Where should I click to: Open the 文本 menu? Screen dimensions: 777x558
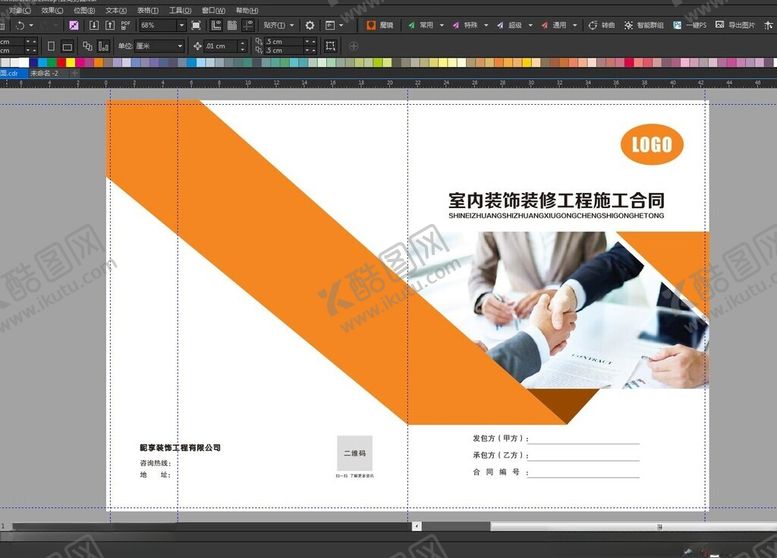pos(116,10)
